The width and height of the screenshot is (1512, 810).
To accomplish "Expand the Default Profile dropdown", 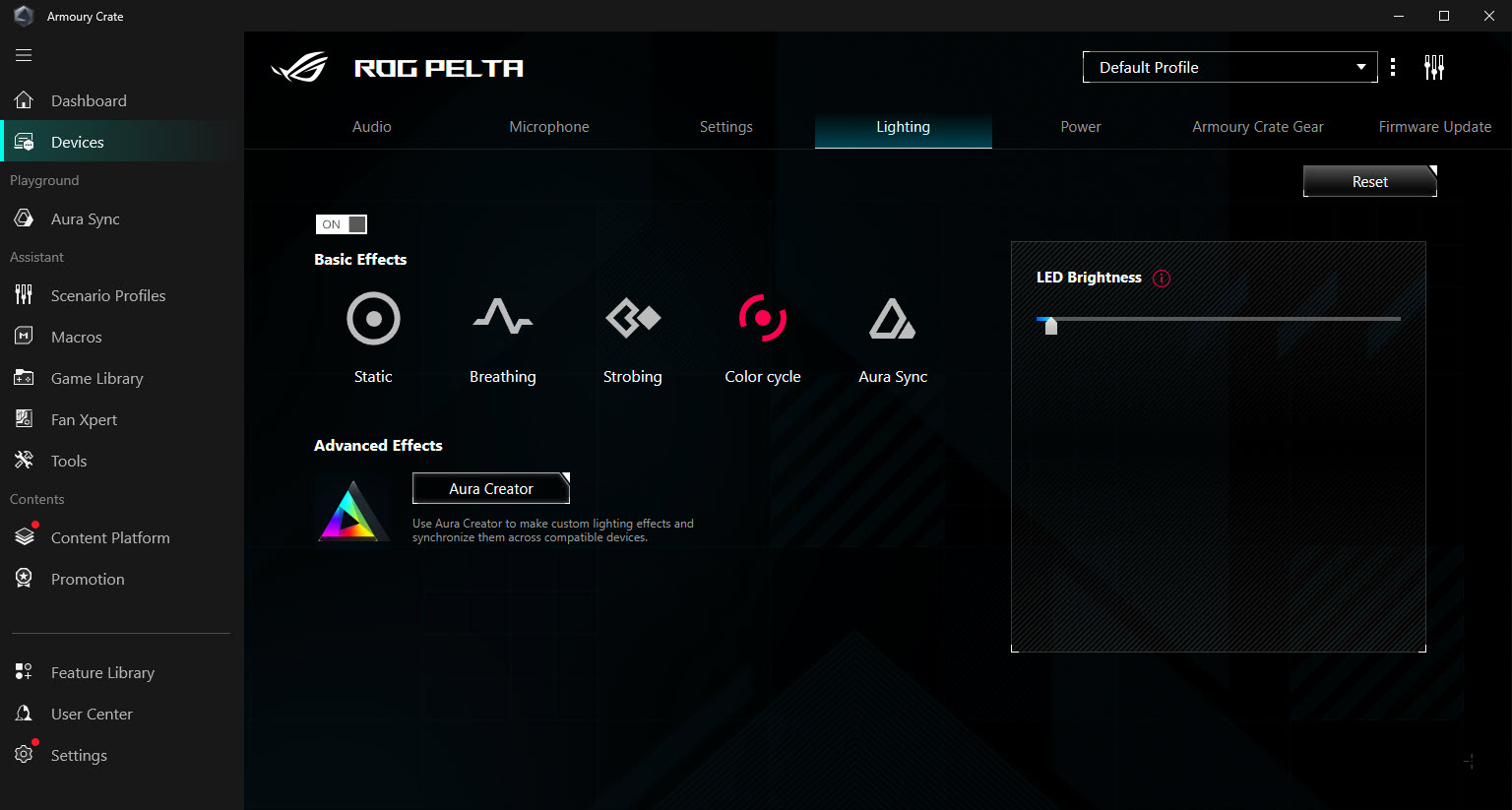I will pos(1230,67).
